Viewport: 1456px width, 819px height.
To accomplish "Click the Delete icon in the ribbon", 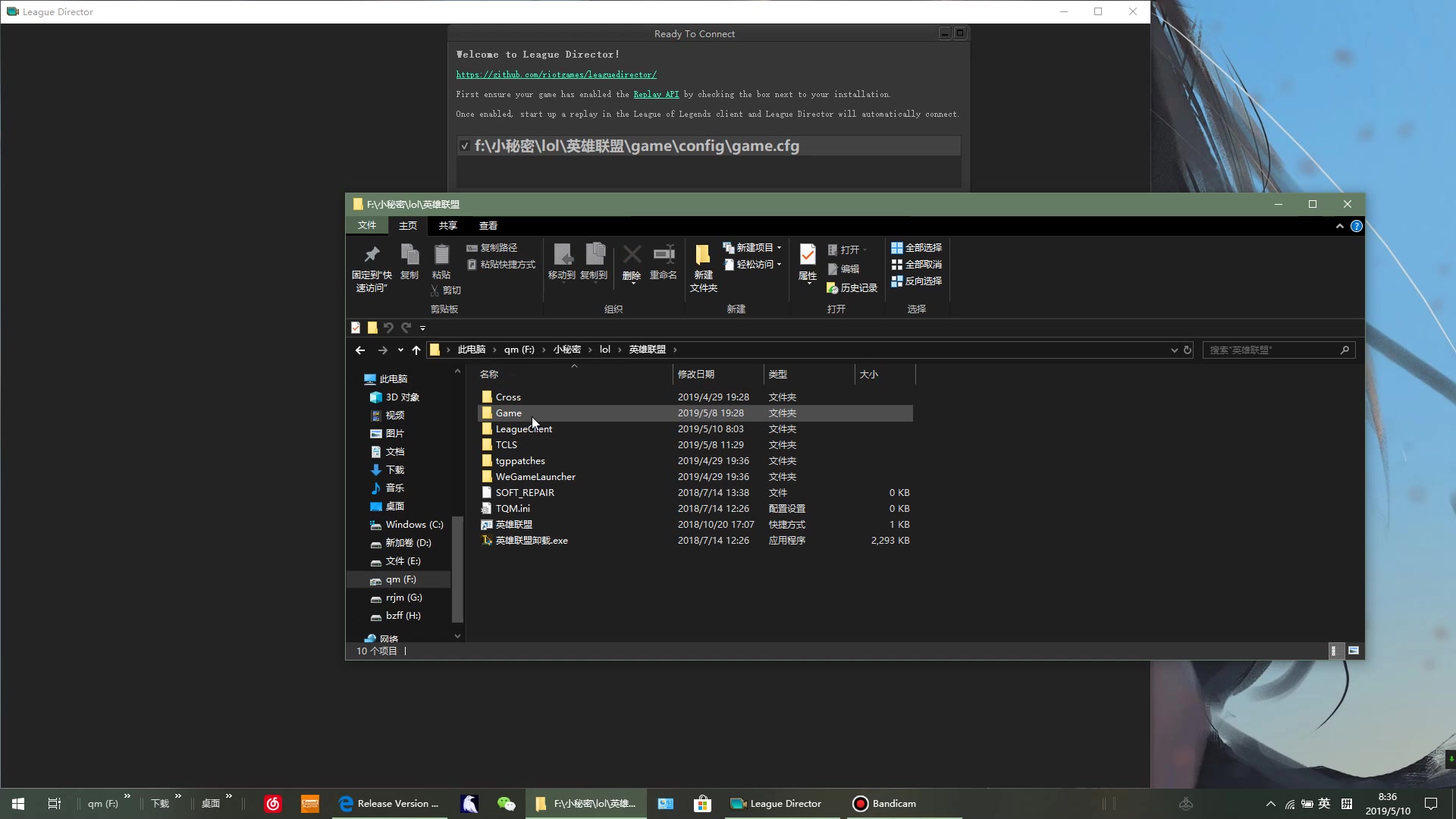I will coord(632,256).
